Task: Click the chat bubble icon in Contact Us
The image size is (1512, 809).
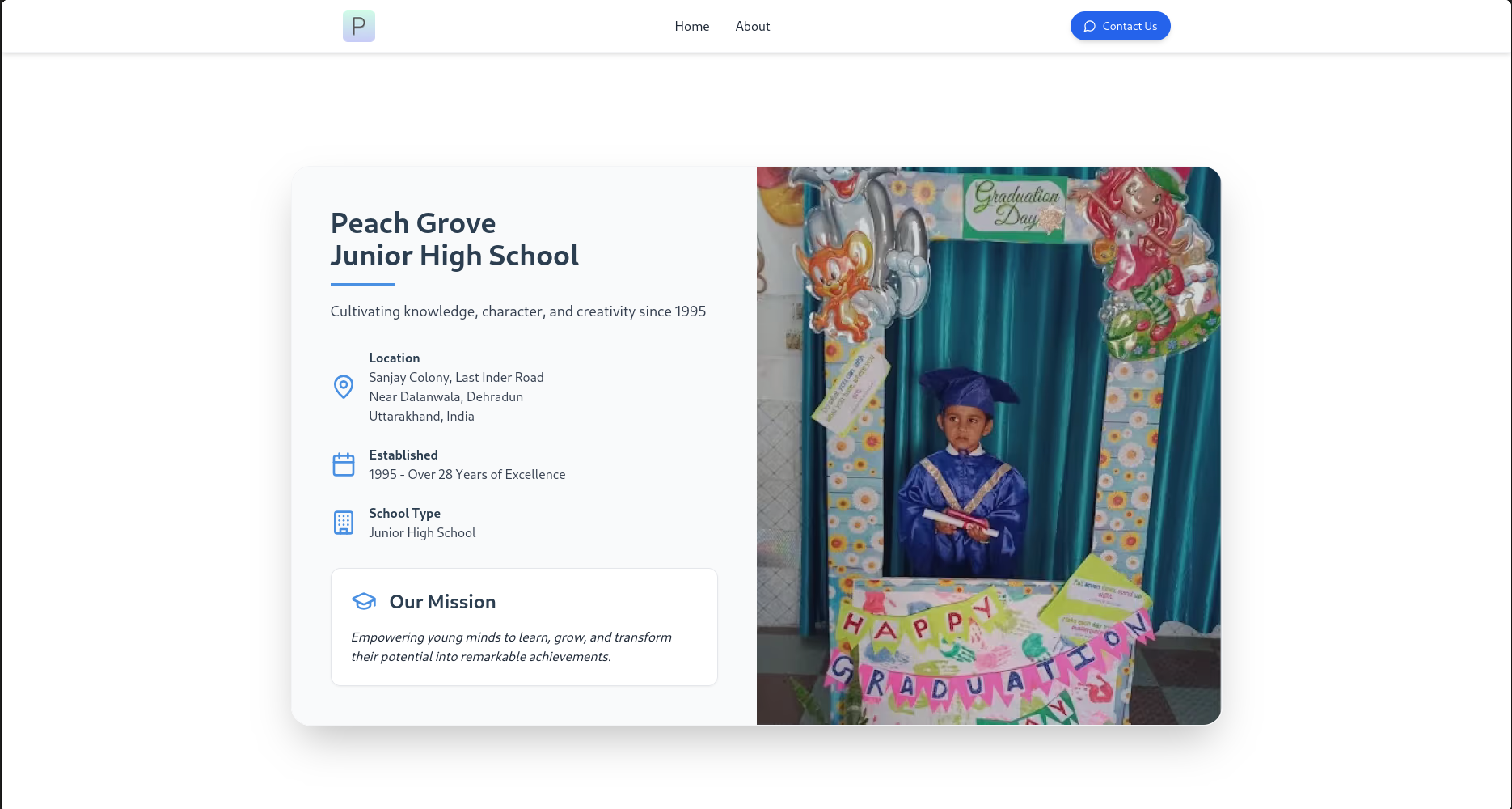Action: tap(1090, 26)
